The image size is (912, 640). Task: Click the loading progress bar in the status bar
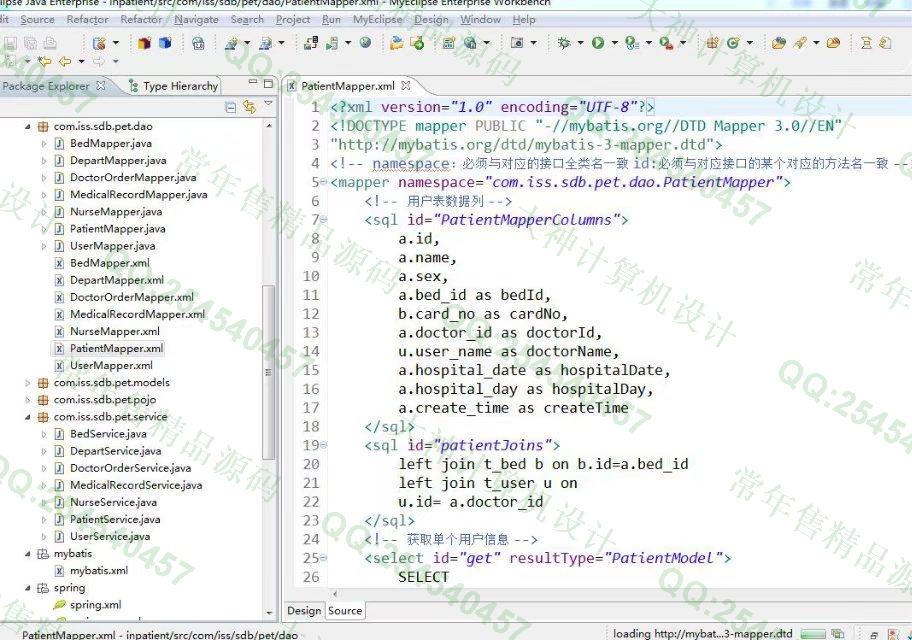[x=813, y=634]
